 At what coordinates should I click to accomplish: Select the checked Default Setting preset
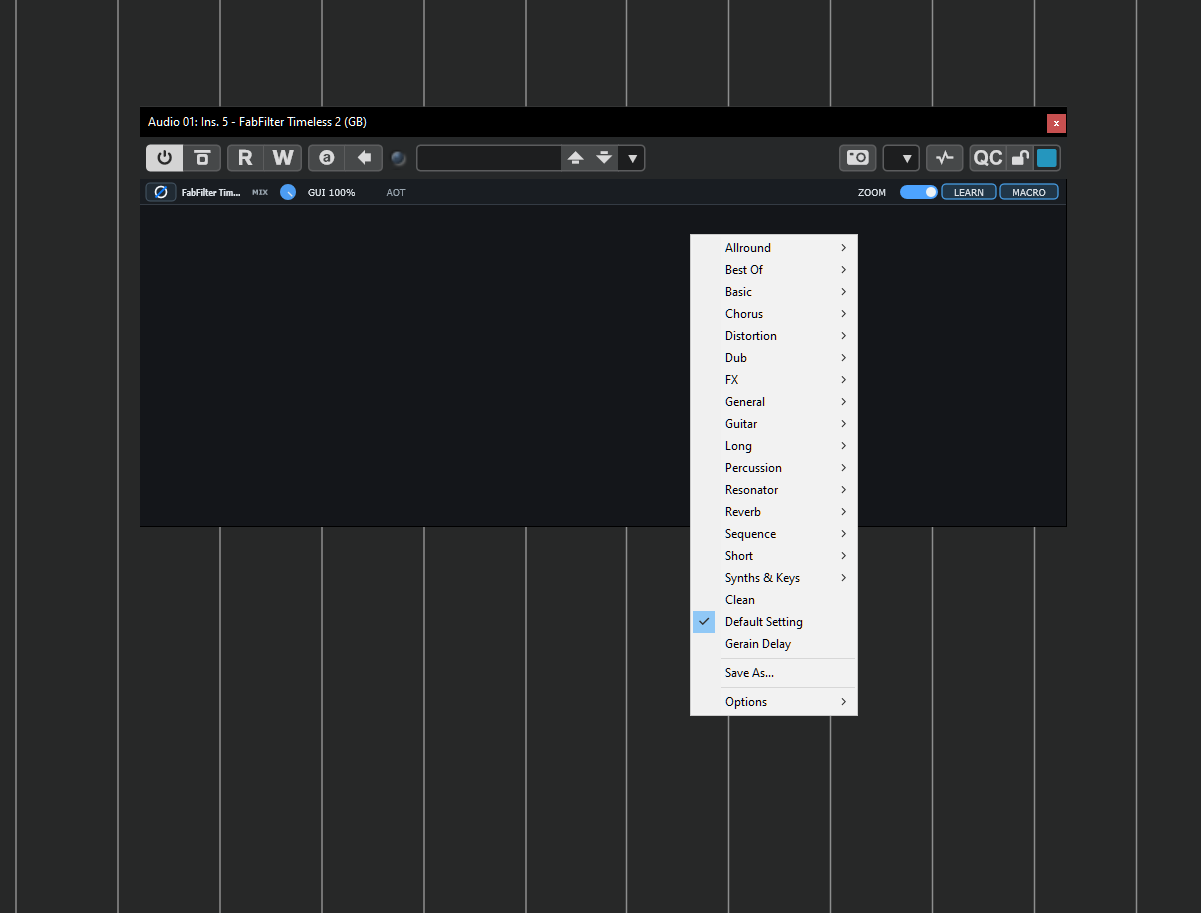coord(774,622)
